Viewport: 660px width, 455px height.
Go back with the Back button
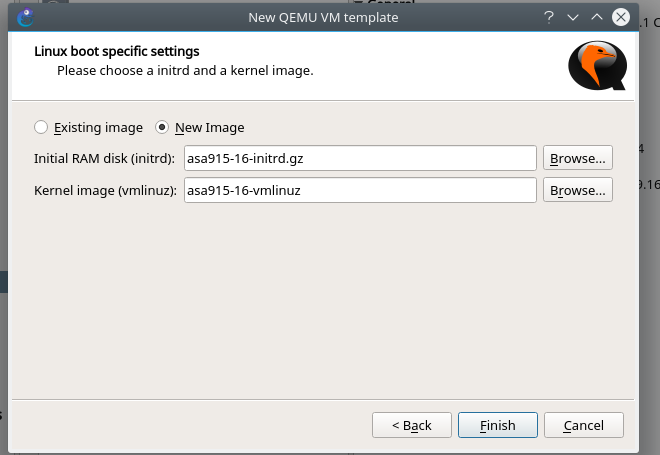(411, 425)
